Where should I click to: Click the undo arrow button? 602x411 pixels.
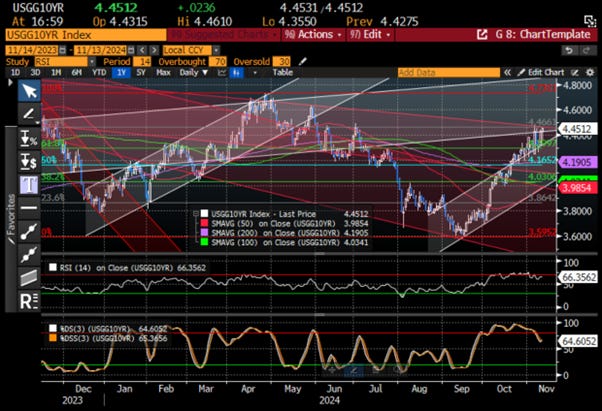(569, 50)
